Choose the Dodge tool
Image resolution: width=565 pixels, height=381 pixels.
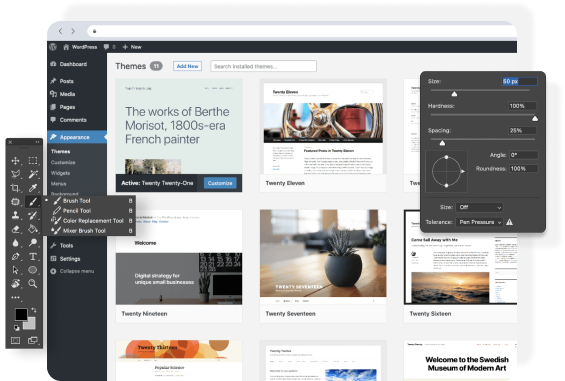(x=33, y=243)
